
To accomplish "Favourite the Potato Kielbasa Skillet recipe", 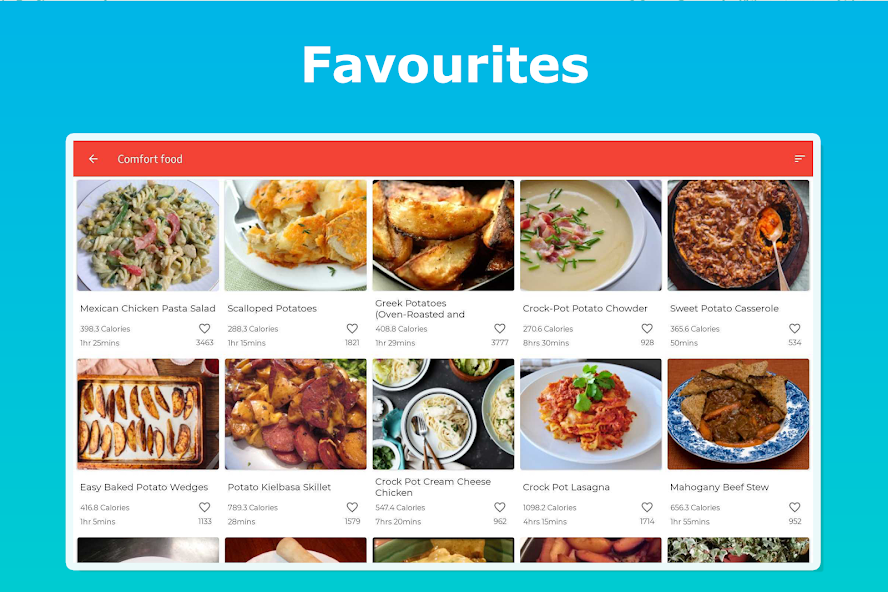I will (x=352, y=507).
